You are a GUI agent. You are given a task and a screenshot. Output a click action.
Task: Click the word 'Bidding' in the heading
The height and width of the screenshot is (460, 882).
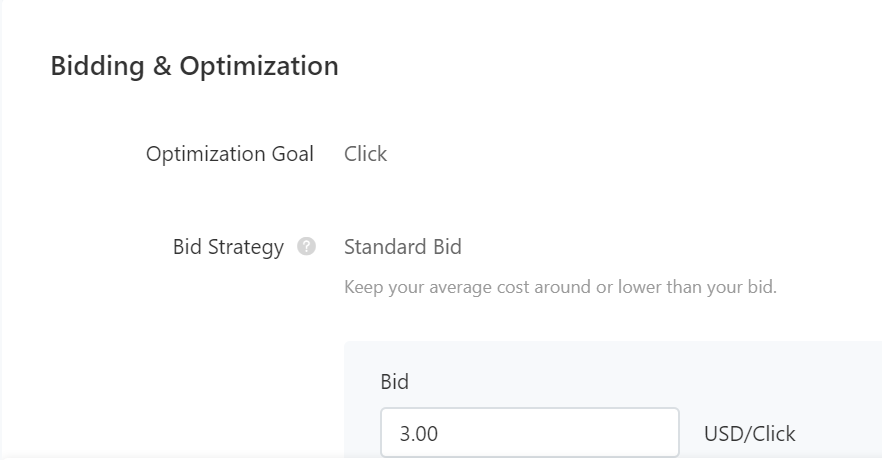pyautogui.click(x=98, y=66)
